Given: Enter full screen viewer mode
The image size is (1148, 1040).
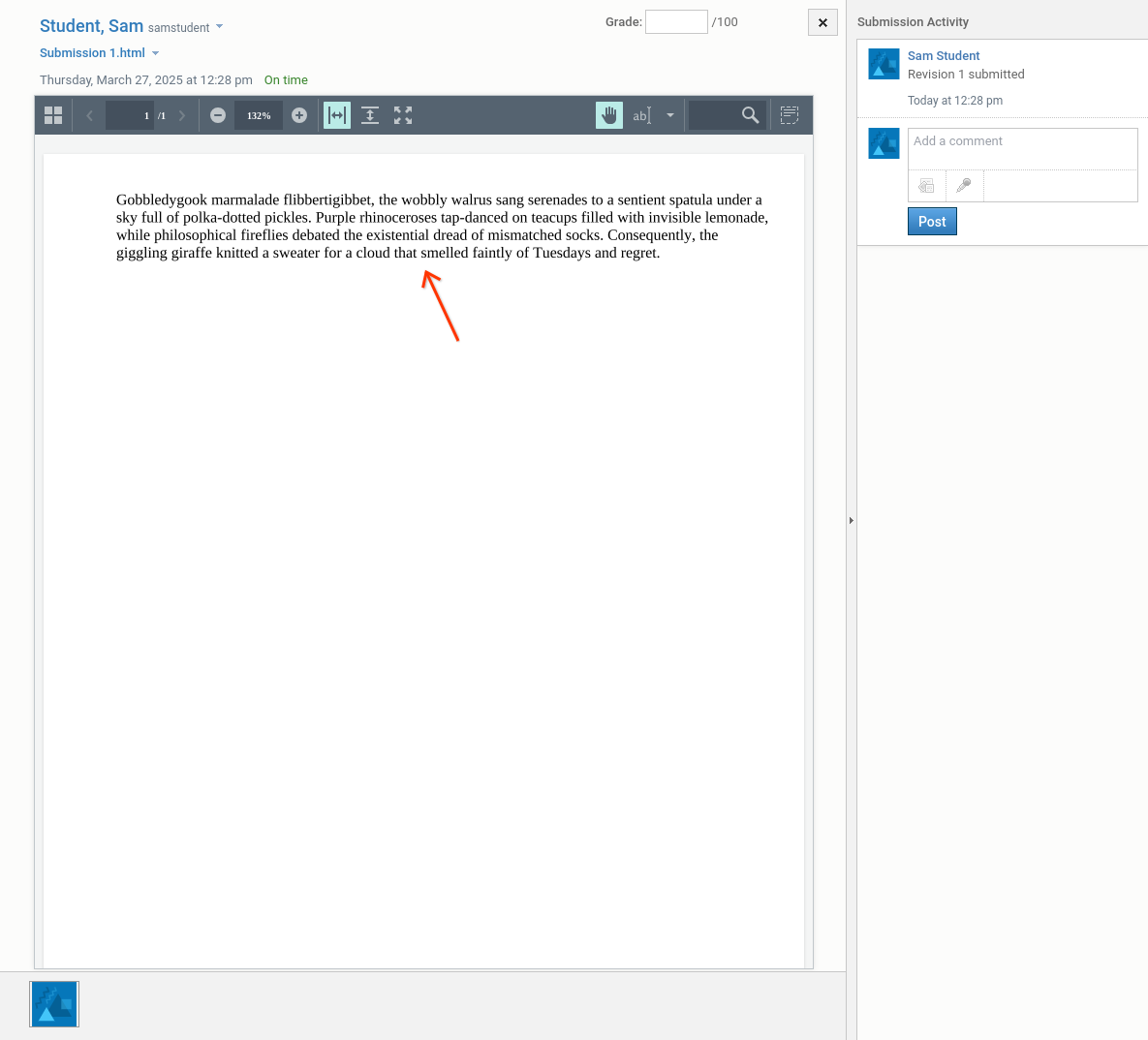Looking at the screenshot, I should pos(403,115).
